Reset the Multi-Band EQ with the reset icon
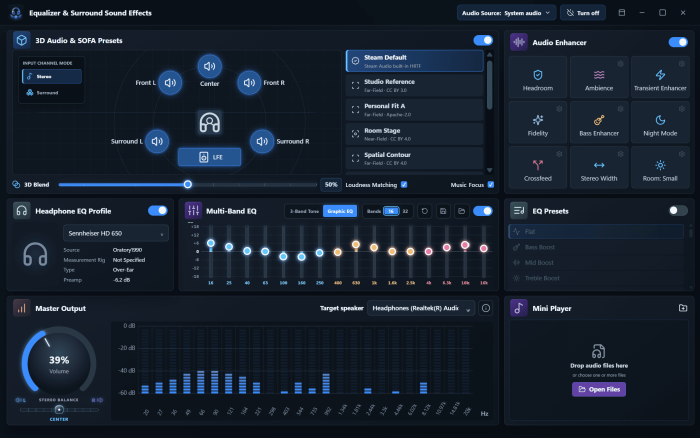This screenshot has height=438, width=700. pyautogui.click(x=425, y=211)
